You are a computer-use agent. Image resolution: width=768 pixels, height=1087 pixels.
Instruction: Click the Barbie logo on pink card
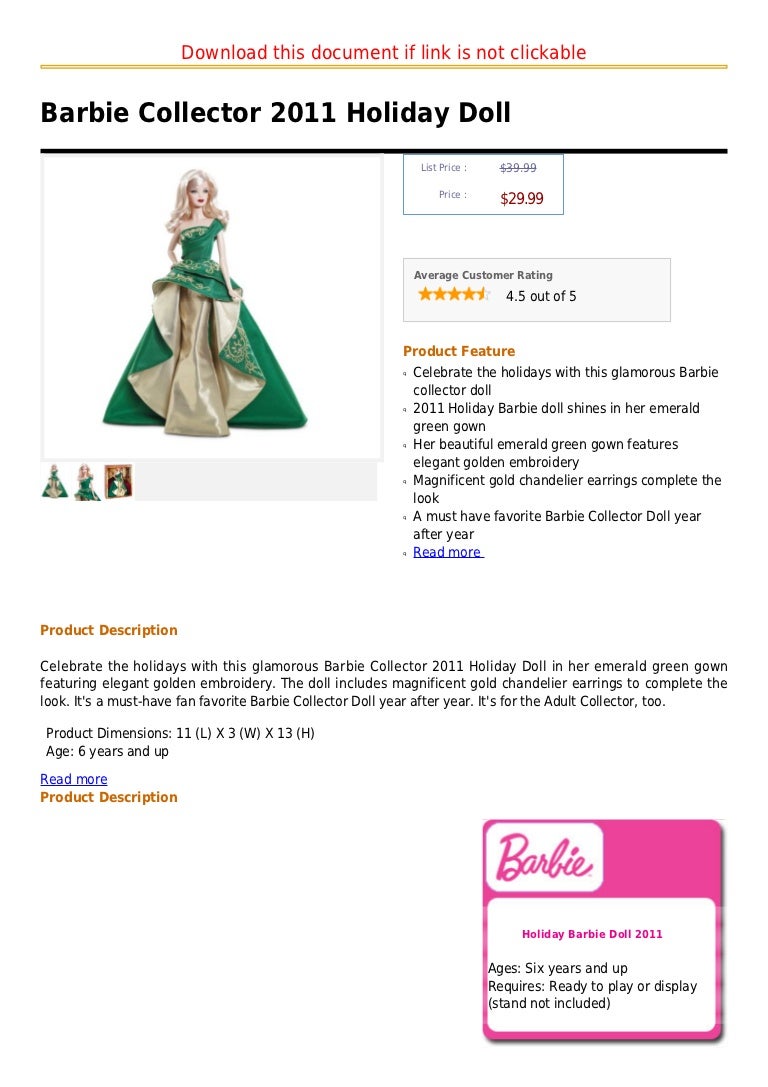(544, 858)
